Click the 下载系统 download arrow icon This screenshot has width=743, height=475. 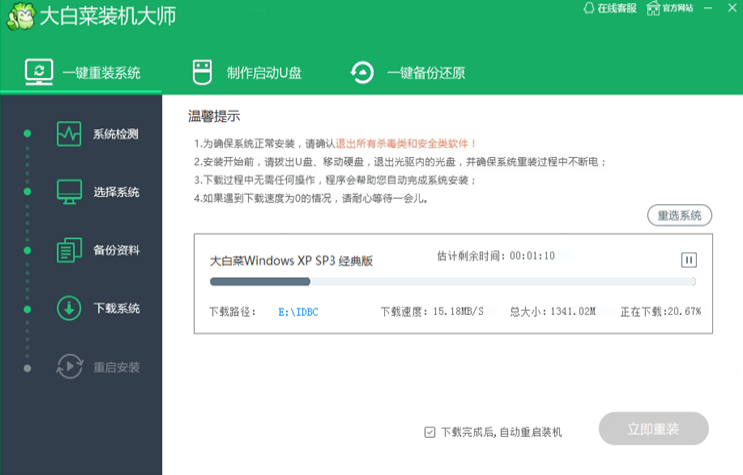tap(69, 308)
